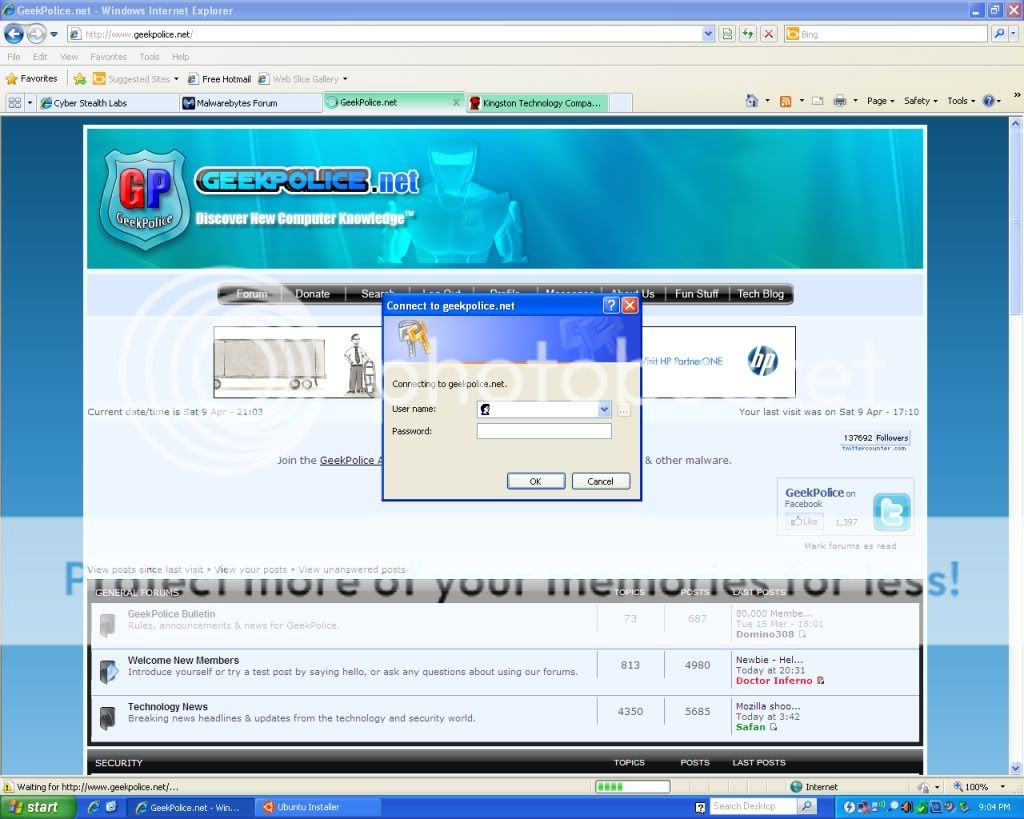Click the Password input field
The width and height of the screenshot is (1024, 819).
coord(544,431)
